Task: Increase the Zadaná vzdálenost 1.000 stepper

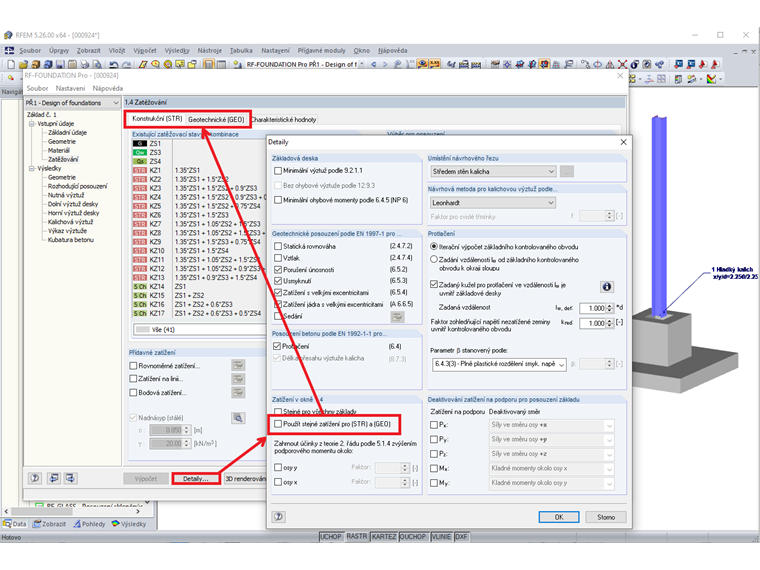Action: [x=609, y=306]
